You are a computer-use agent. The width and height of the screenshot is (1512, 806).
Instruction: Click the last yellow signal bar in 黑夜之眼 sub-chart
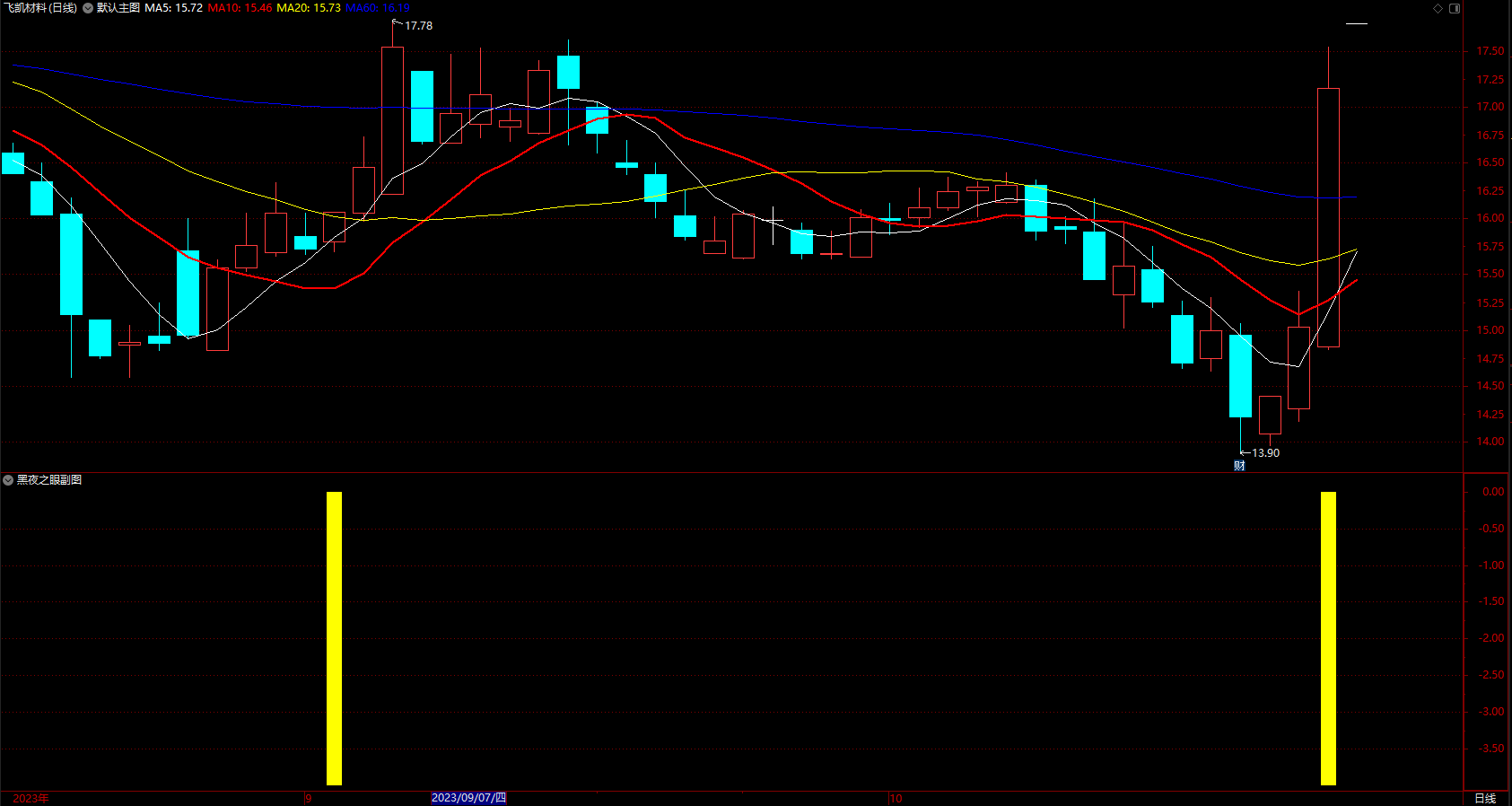click(x=1328, y=638)
